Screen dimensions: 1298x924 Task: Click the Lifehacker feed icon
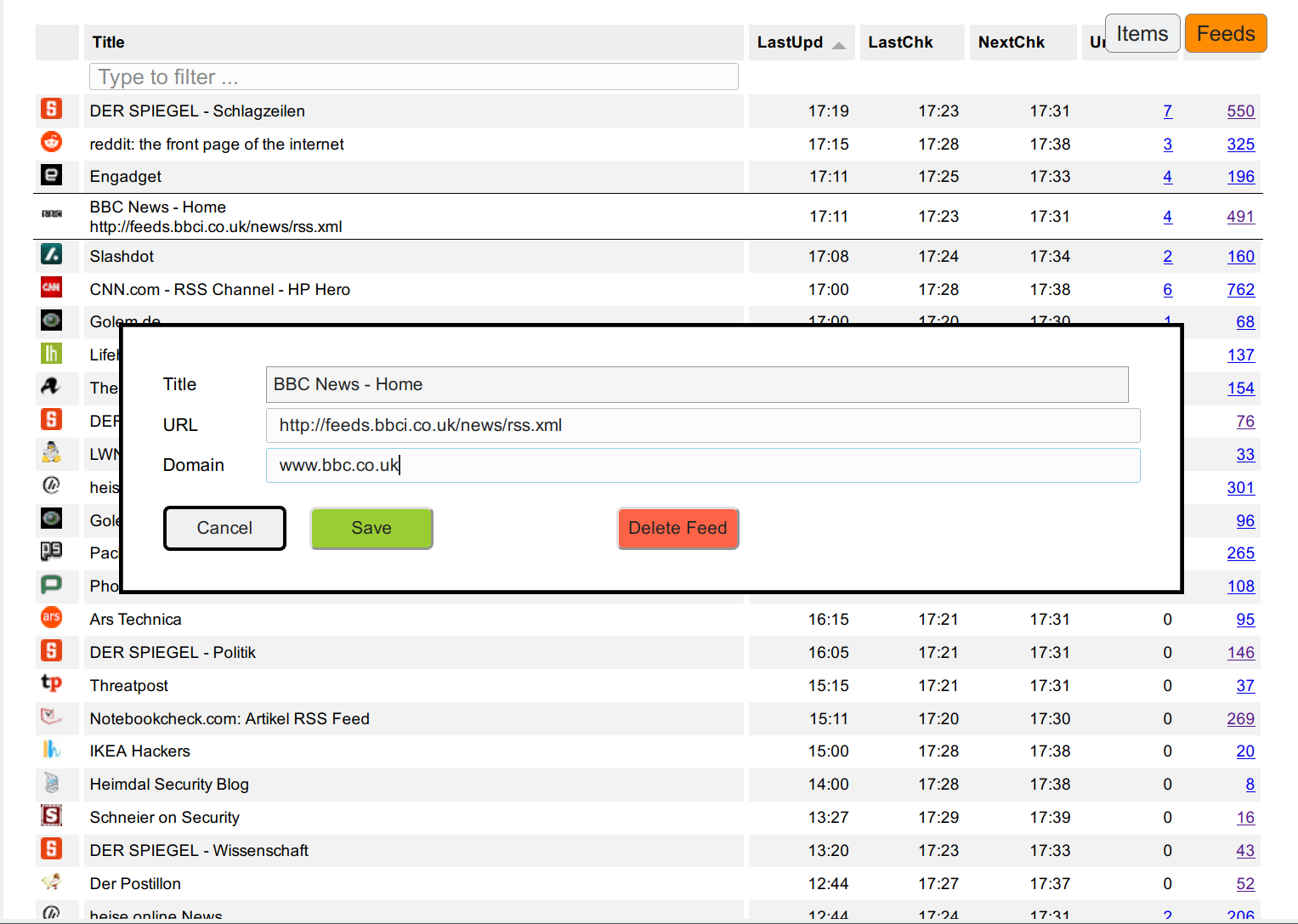52,353
